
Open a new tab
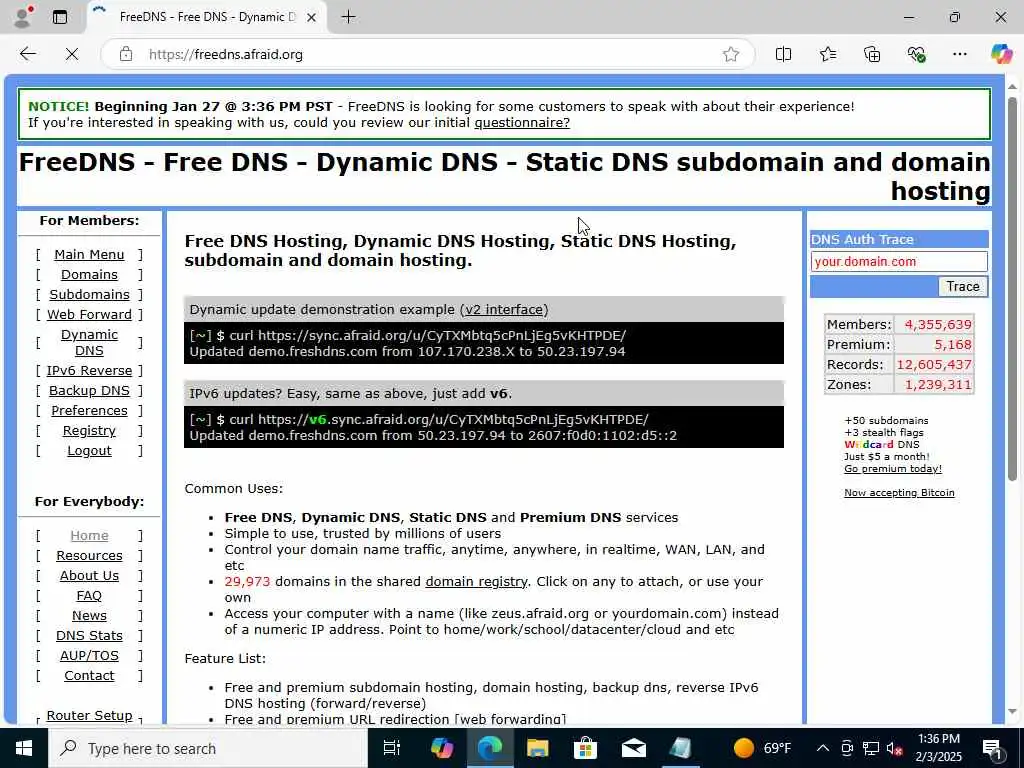pyautogui.click(x=349, y=17)
